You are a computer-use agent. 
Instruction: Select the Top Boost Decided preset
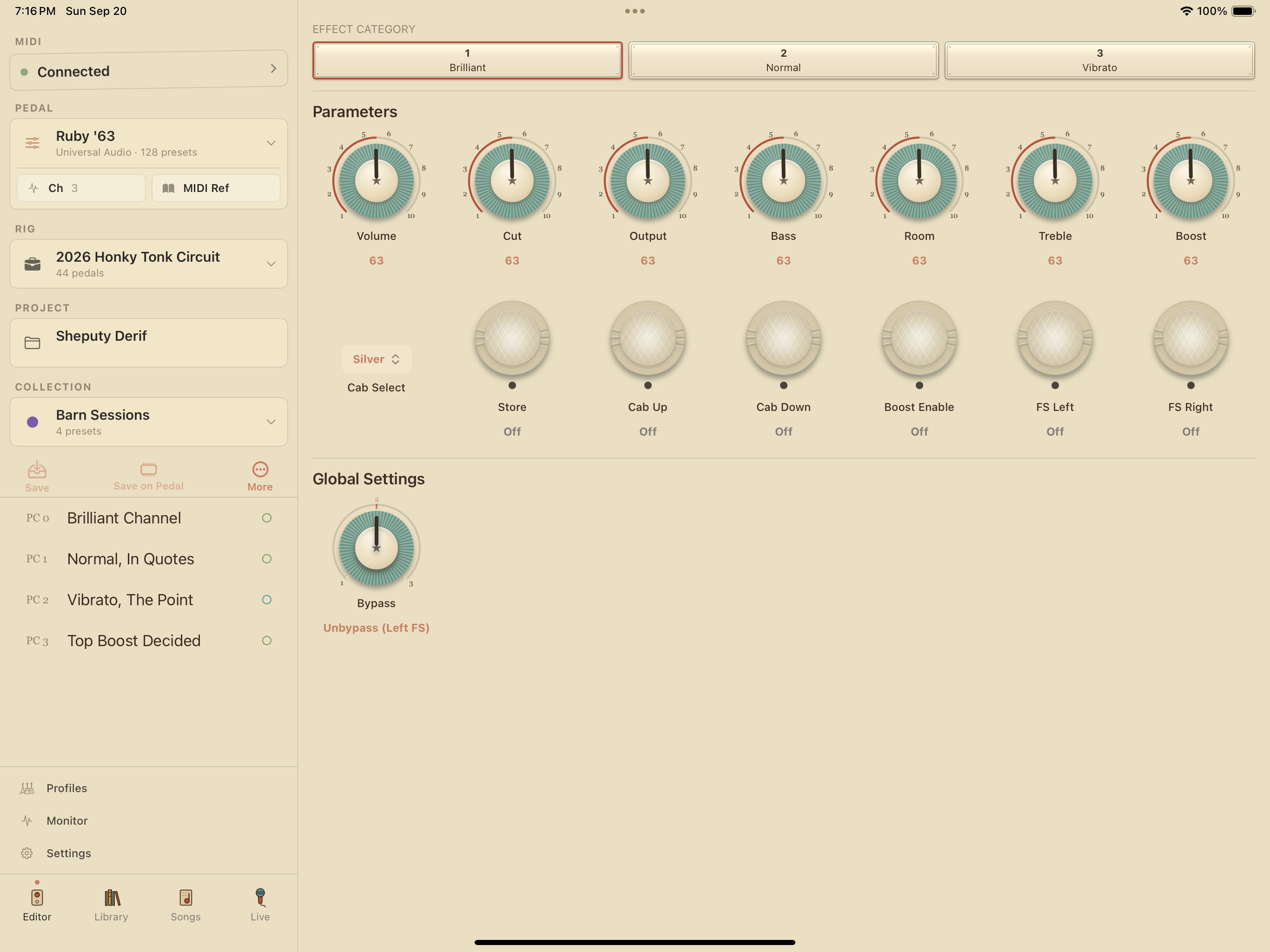(x=149, y=641)
